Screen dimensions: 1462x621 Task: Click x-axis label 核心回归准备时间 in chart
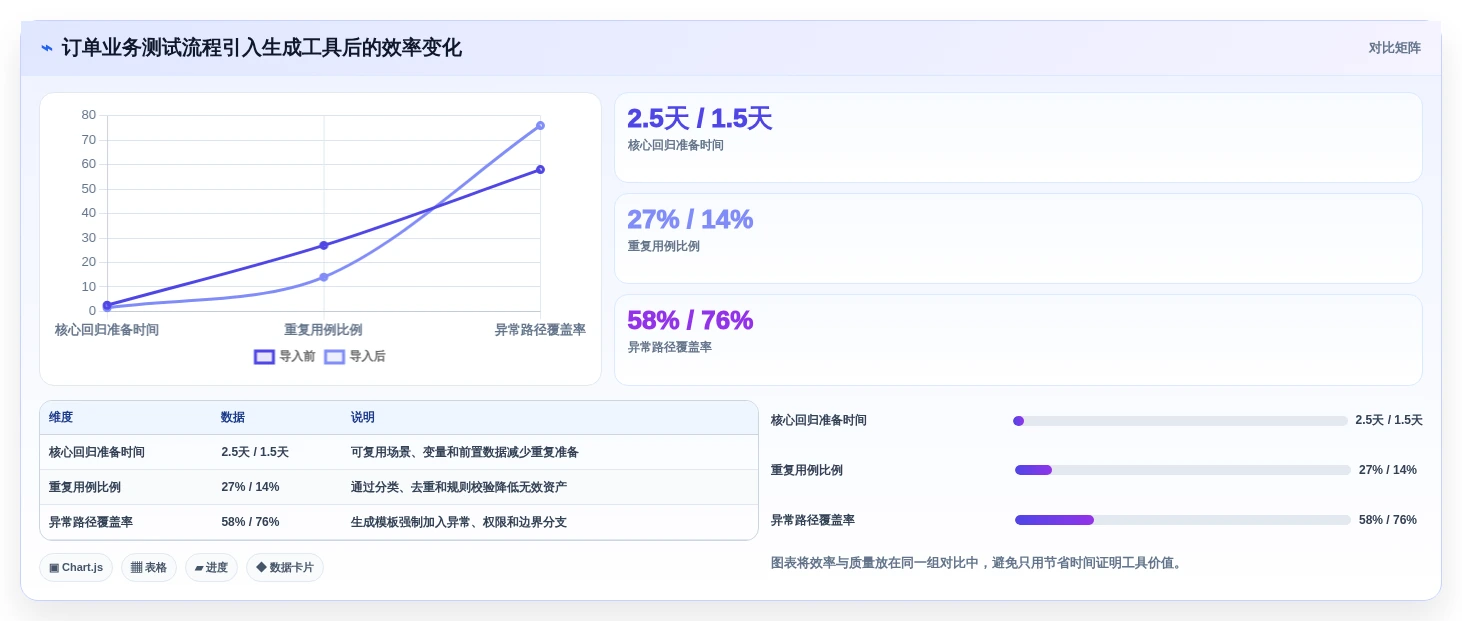pyautogui.click(x=107, y=330)
